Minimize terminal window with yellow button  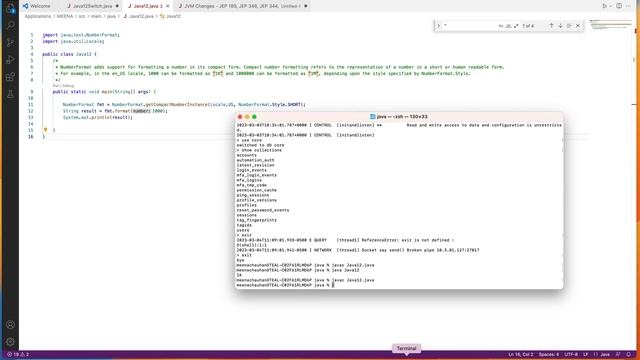click(247, 117)
